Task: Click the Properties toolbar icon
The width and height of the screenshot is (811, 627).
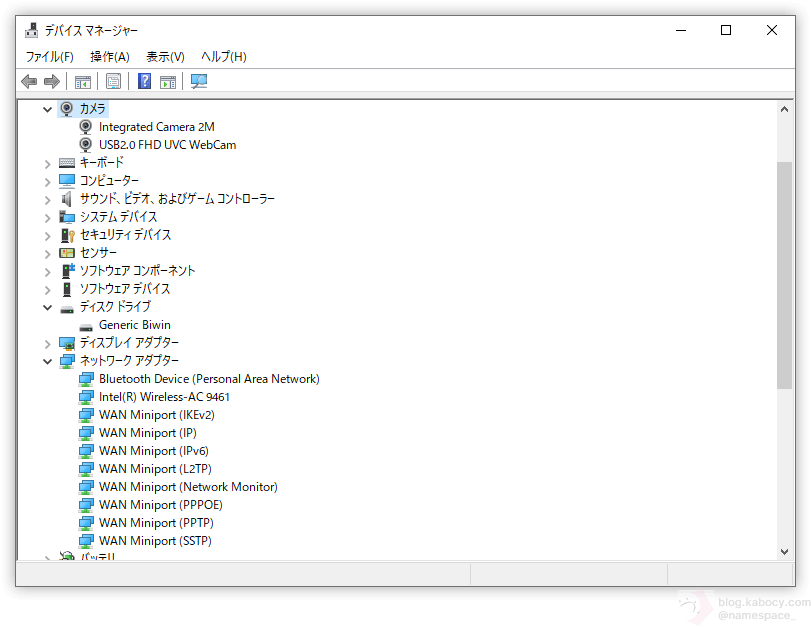Action: [113, 81]
